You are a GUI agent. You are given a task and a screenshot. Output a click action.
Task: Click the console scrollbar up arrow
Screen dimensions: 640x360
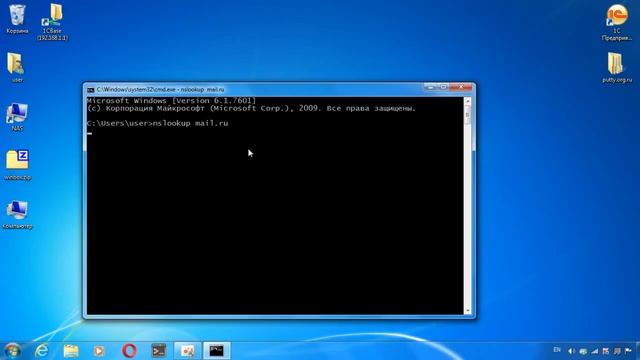coord(468,101)
